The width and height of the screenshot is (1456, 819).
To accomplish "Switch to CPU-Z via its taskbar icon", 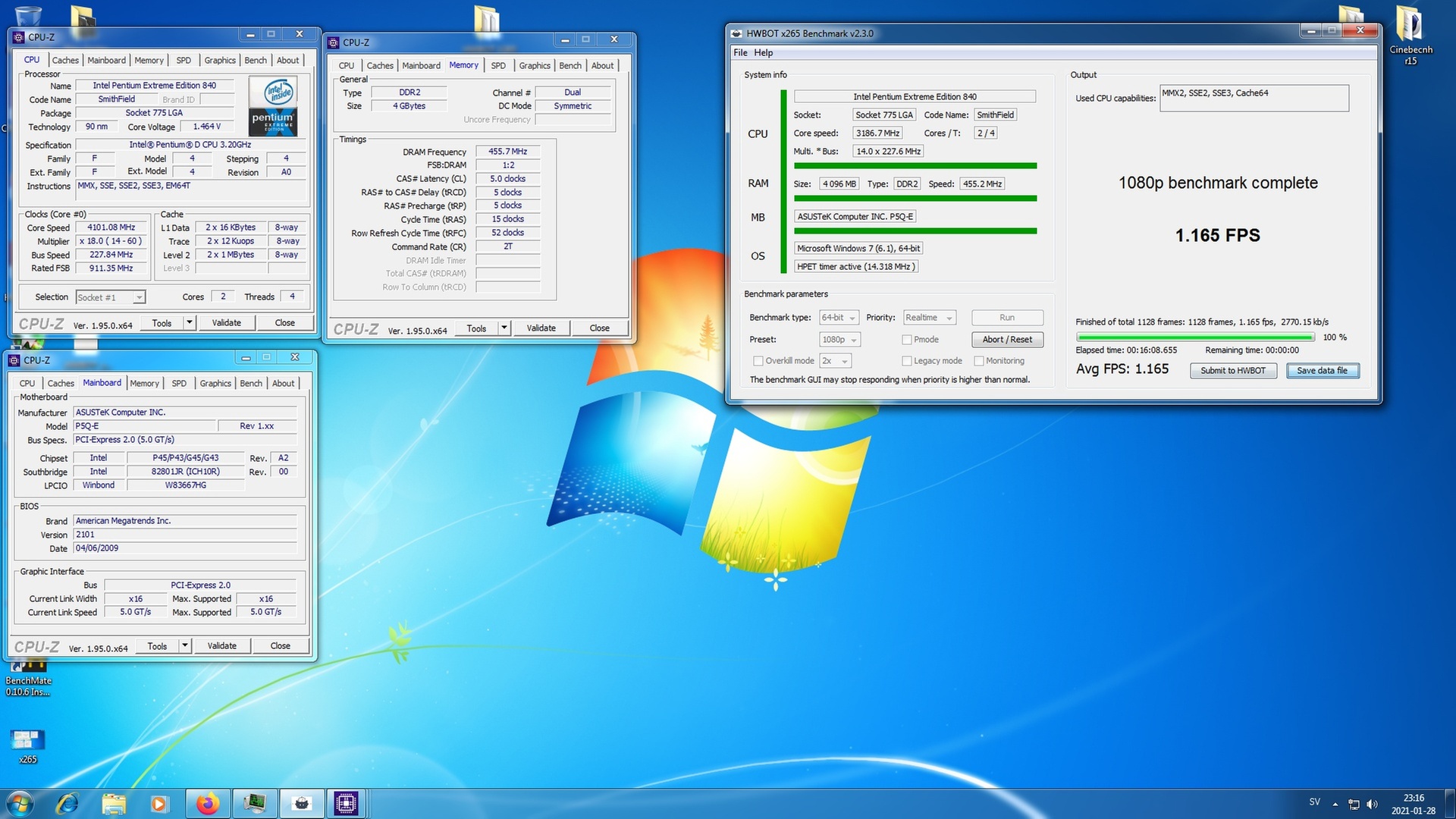I will (x=347, y=803).
